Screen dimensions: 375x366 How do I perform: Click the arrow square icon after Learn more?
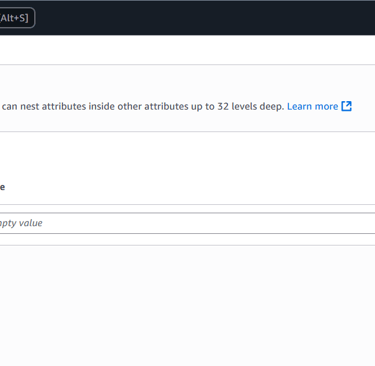coord(346,106)
